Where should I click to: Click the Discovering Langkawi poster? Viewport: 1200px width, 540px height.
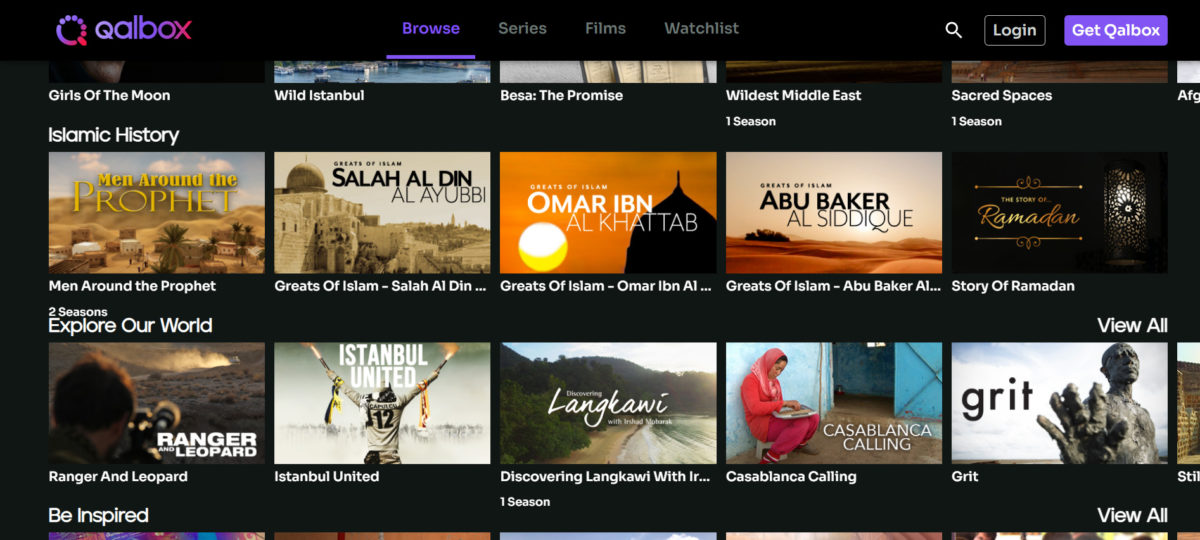click(x=608, y=403)
